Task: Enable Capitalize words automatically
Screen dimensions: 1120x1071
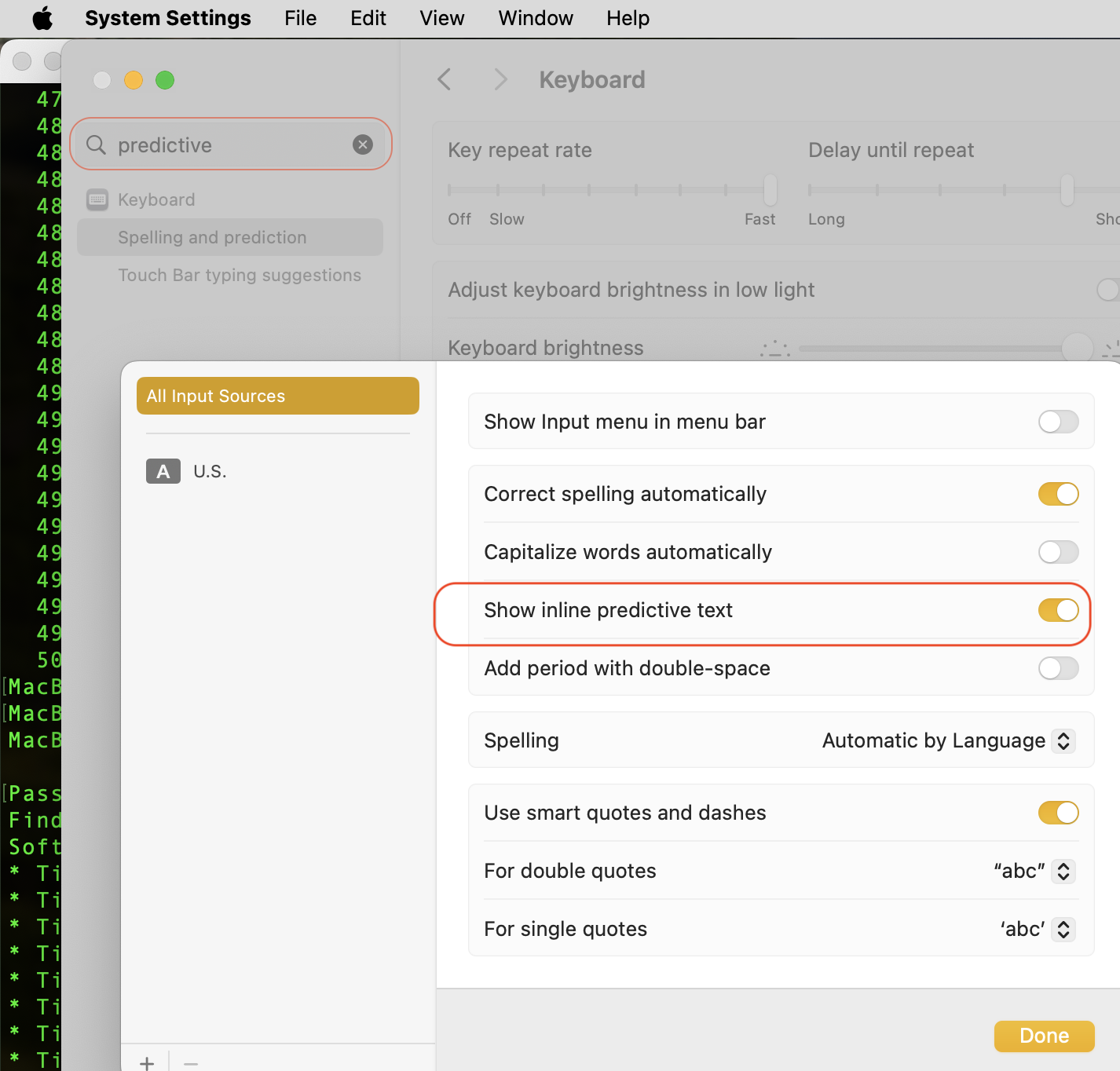Action: click(1058, 552)
